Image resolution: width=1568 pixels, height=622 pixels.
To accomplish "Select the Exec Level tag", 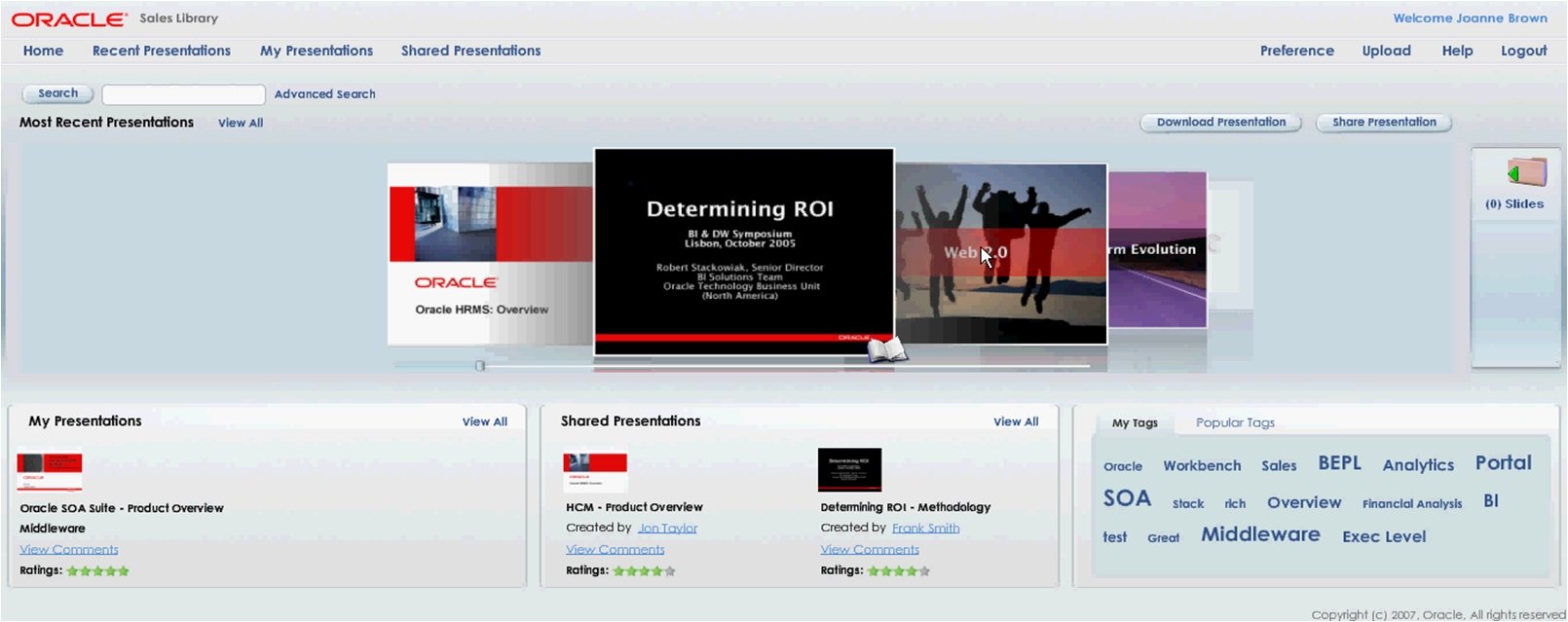I will pos(1384,536).
